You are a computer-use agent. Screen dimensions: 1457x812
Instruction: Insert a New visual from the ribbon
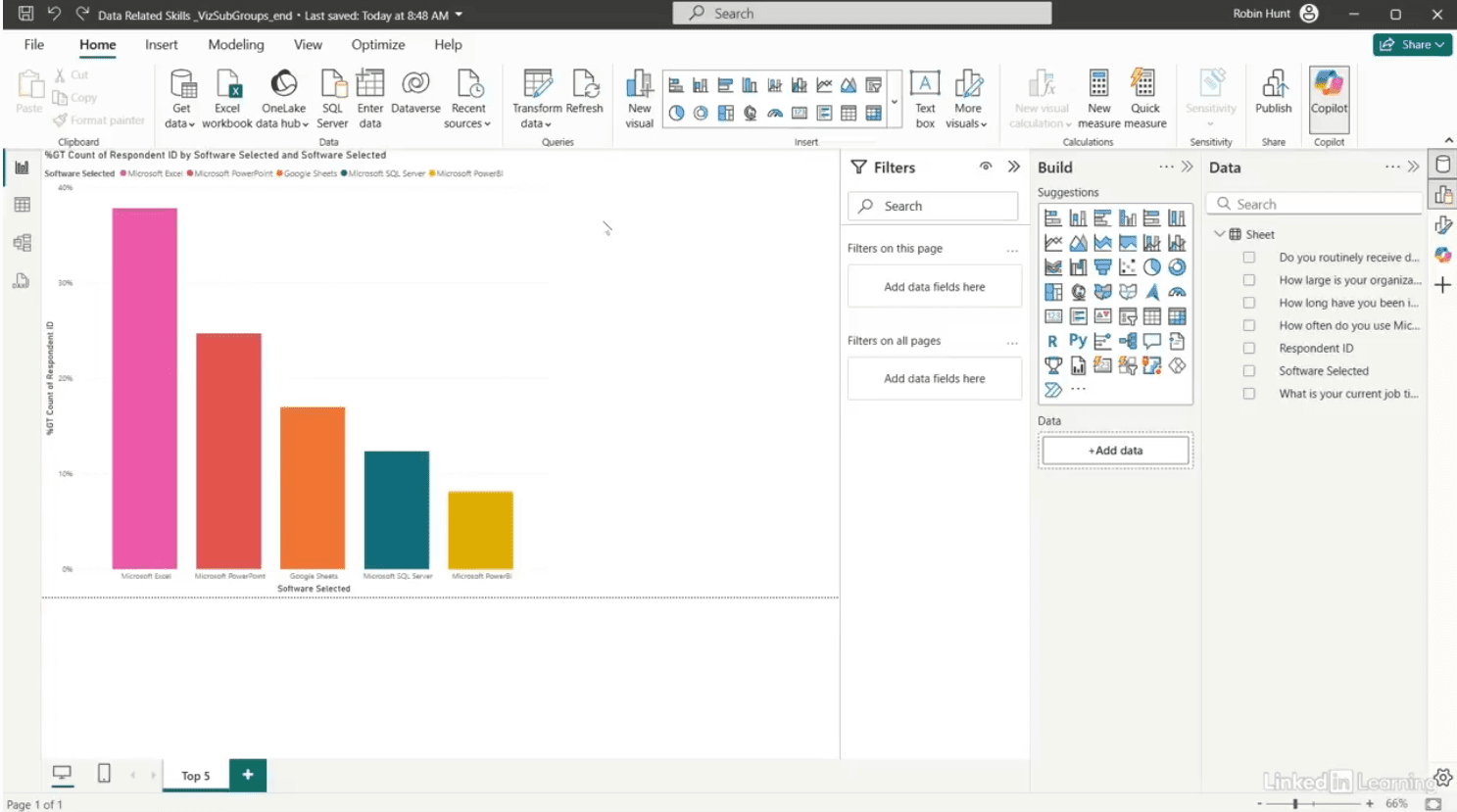[639, 98]
